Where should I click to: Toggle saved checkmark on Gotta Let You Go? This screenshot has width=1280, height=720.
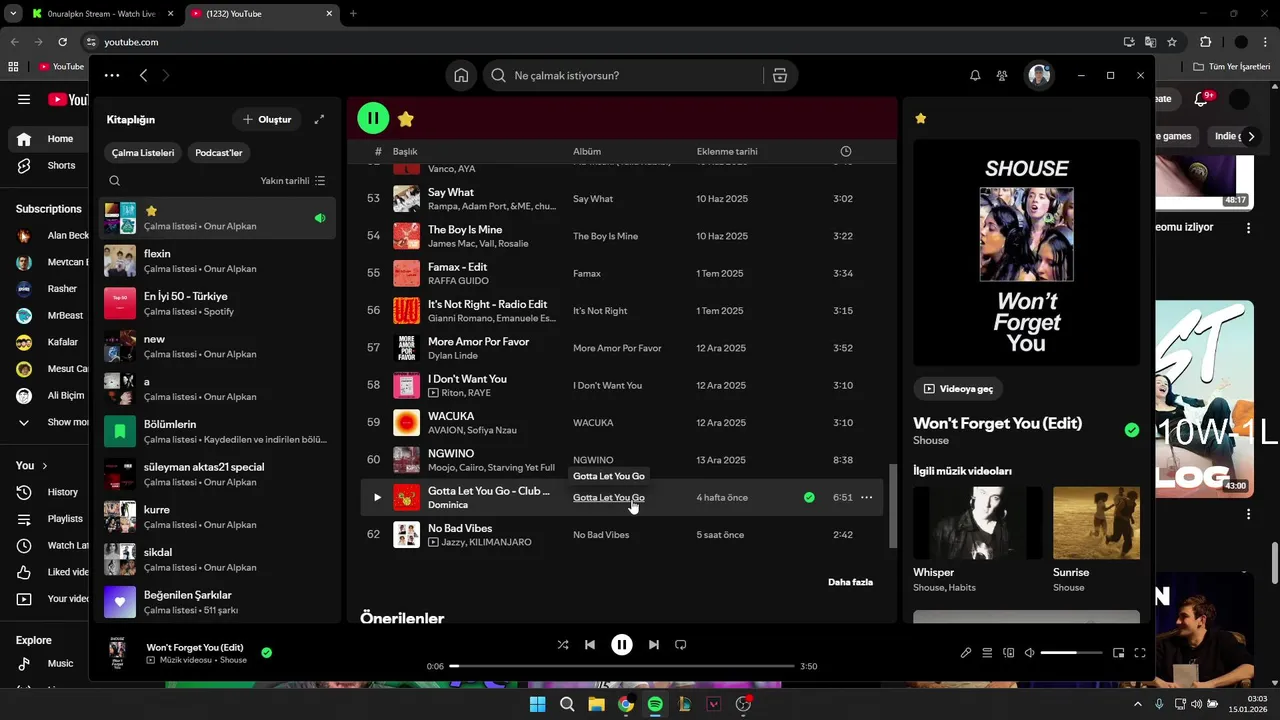click(x=809, y=497)
